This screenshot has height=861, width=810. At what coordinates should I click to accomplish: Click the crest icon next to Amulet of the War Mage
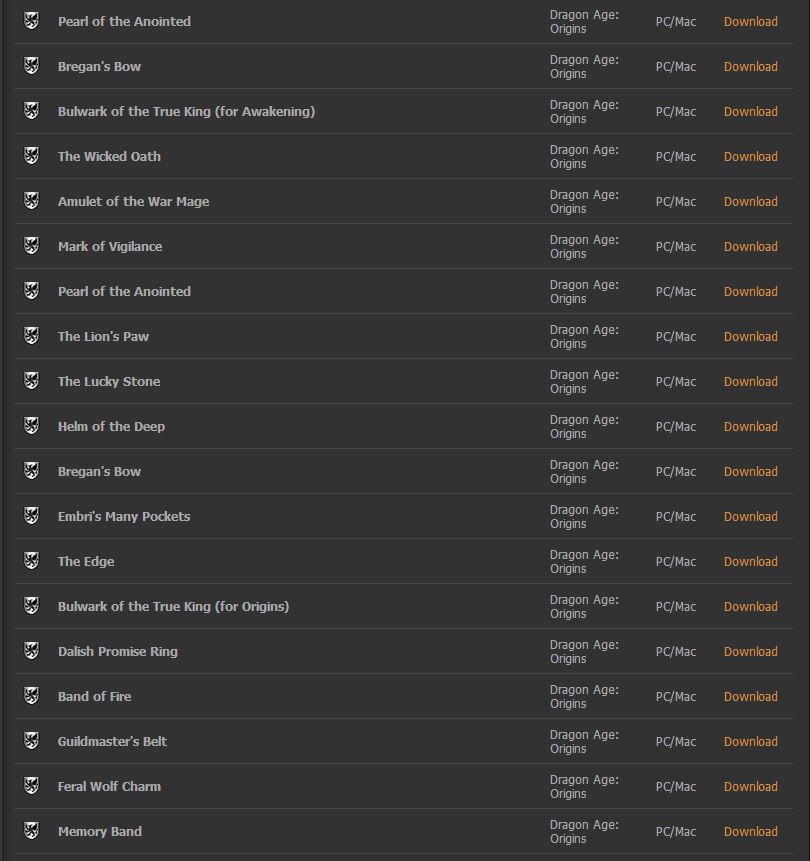click(x=31, y=201)
